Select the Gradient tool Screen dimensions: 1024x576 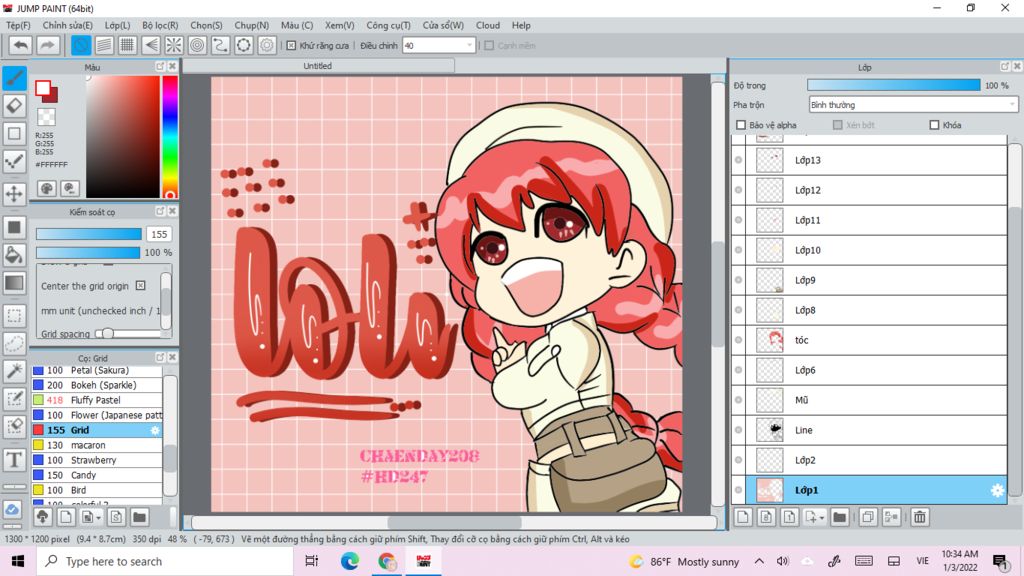point(14,283)
